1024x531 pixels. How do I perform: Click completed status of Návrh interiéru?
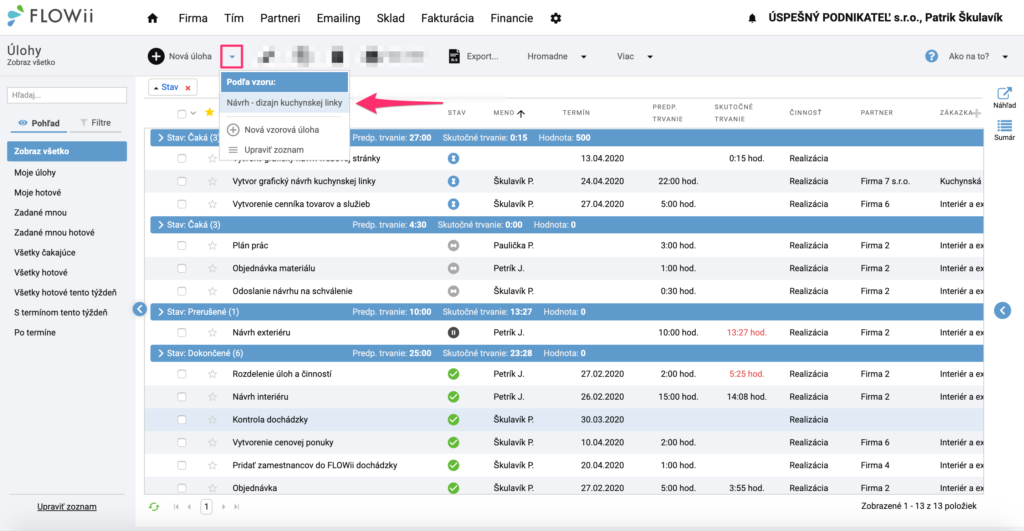click(453, 397)
